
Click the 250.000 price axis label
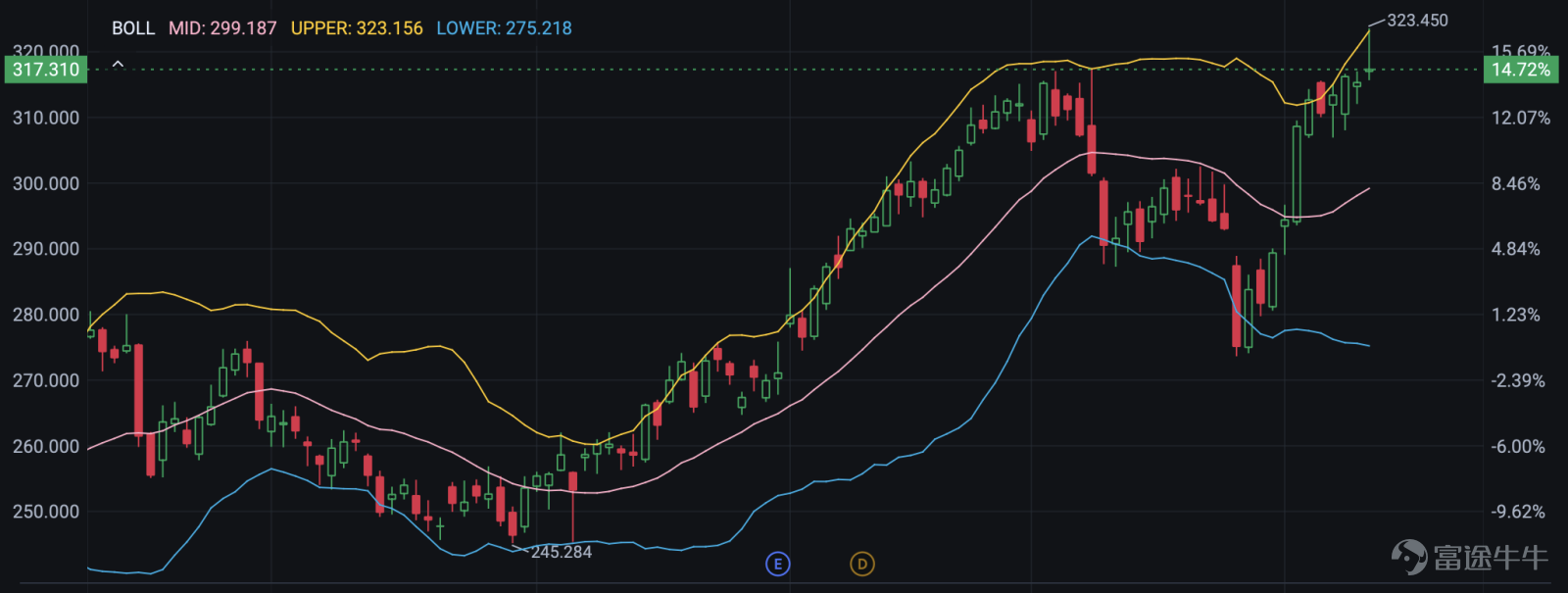coord(46,512)
